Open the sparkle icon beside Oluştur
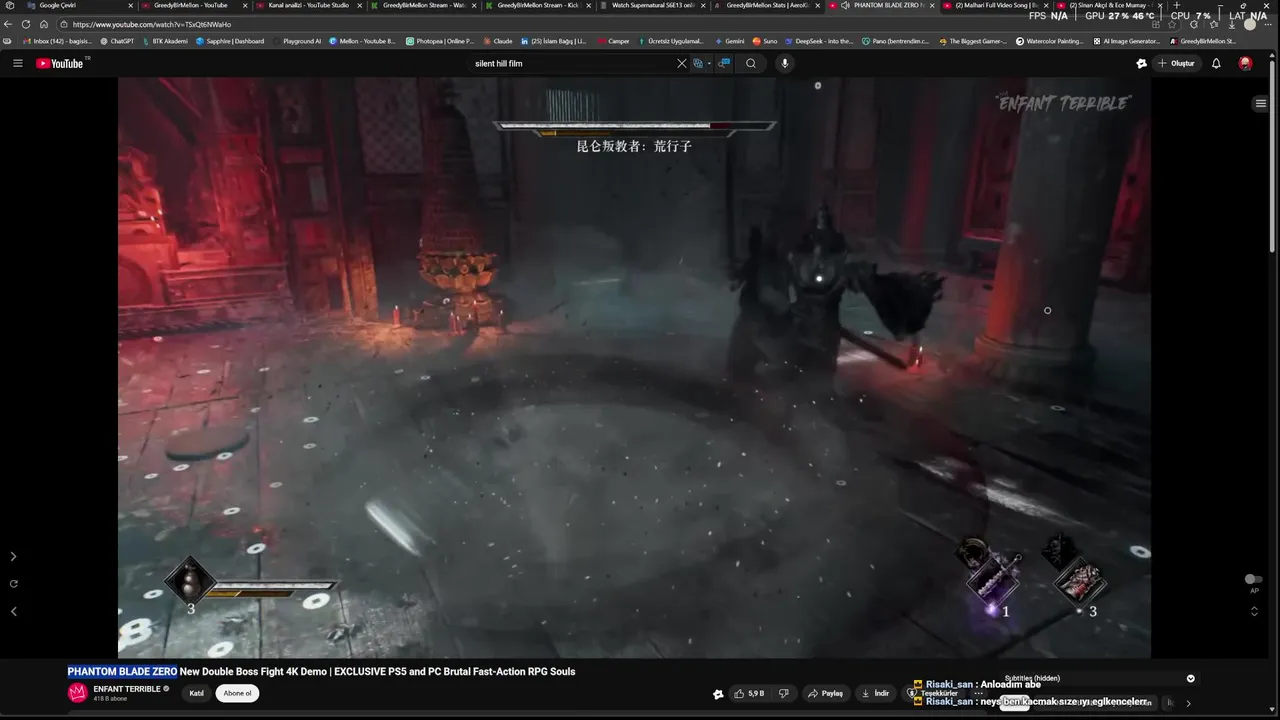 1141,63
